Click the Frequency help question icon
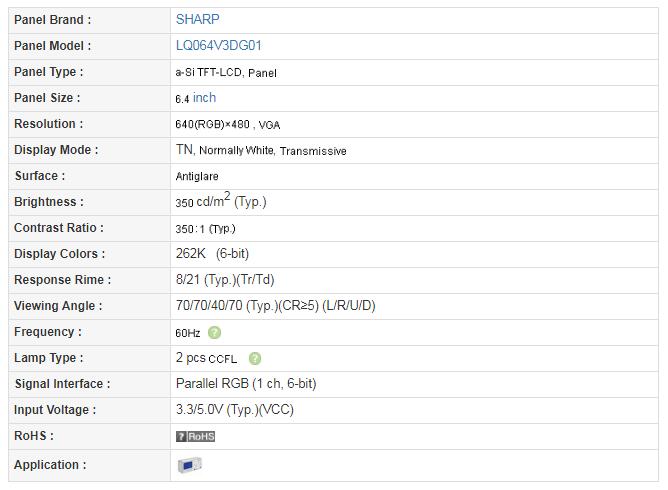The image size is (668, 490). click(x=214, y=332)
